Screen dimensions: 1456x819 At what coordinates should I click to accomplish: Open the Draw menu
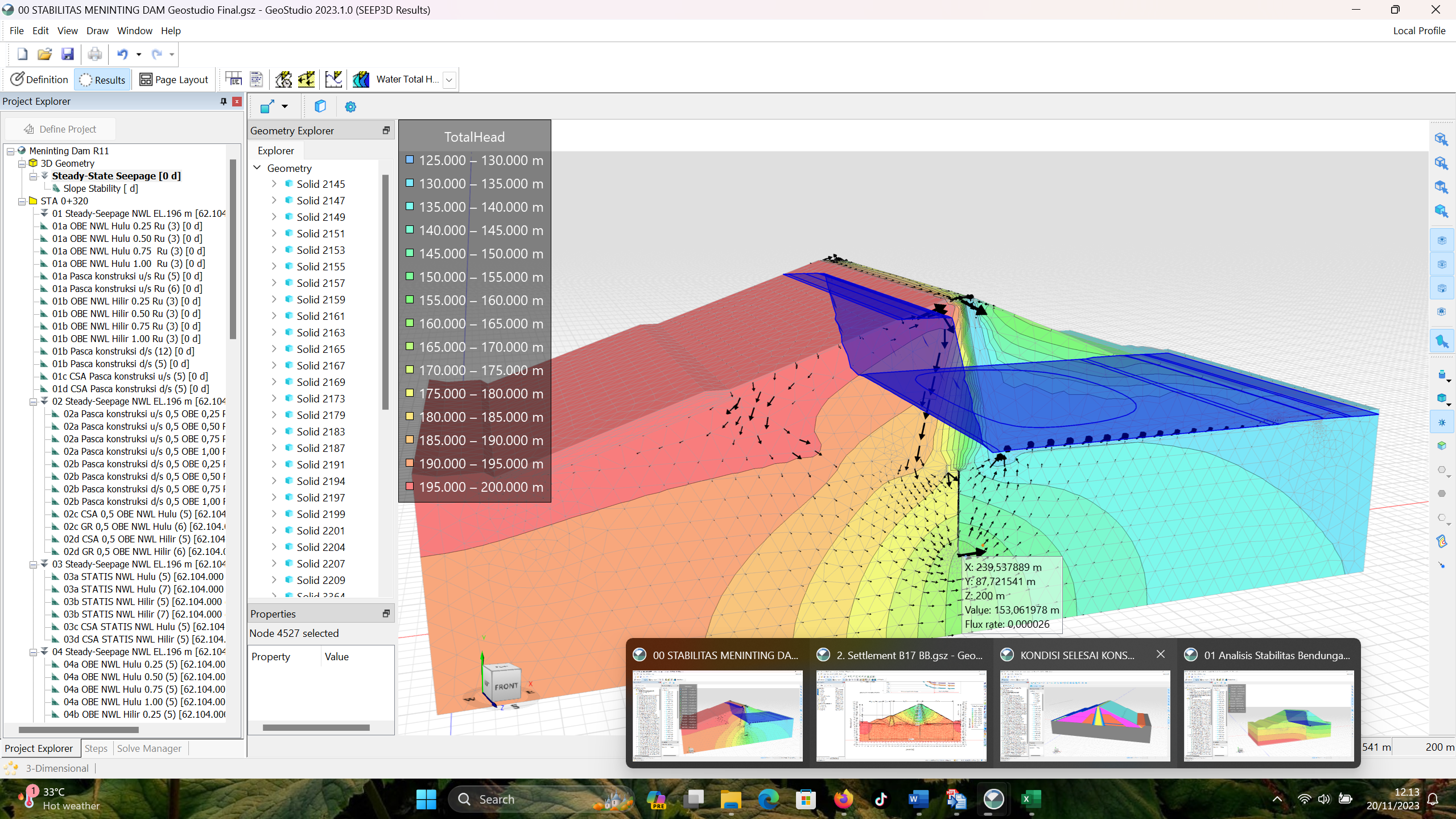point(97,31)
